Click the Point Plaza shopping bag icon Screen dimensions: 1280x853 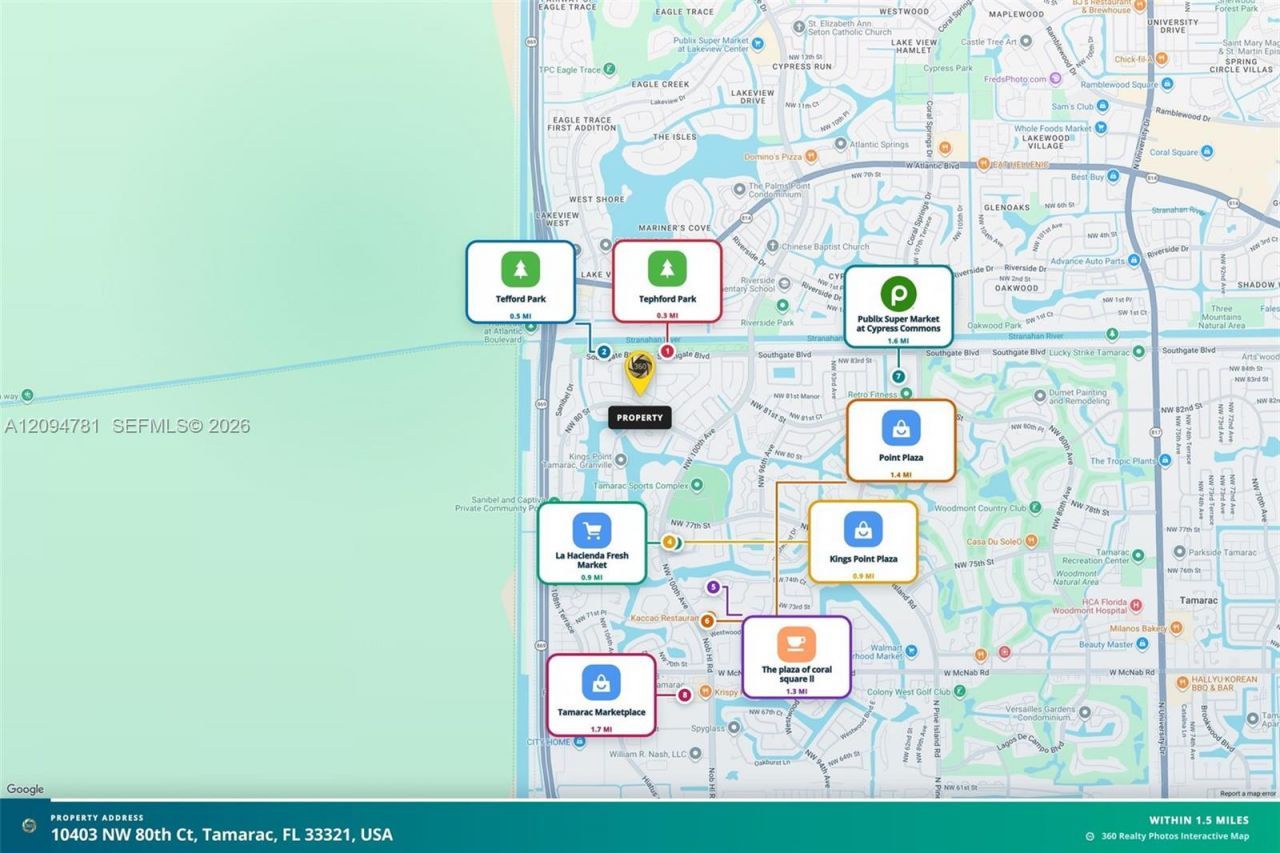901,428
